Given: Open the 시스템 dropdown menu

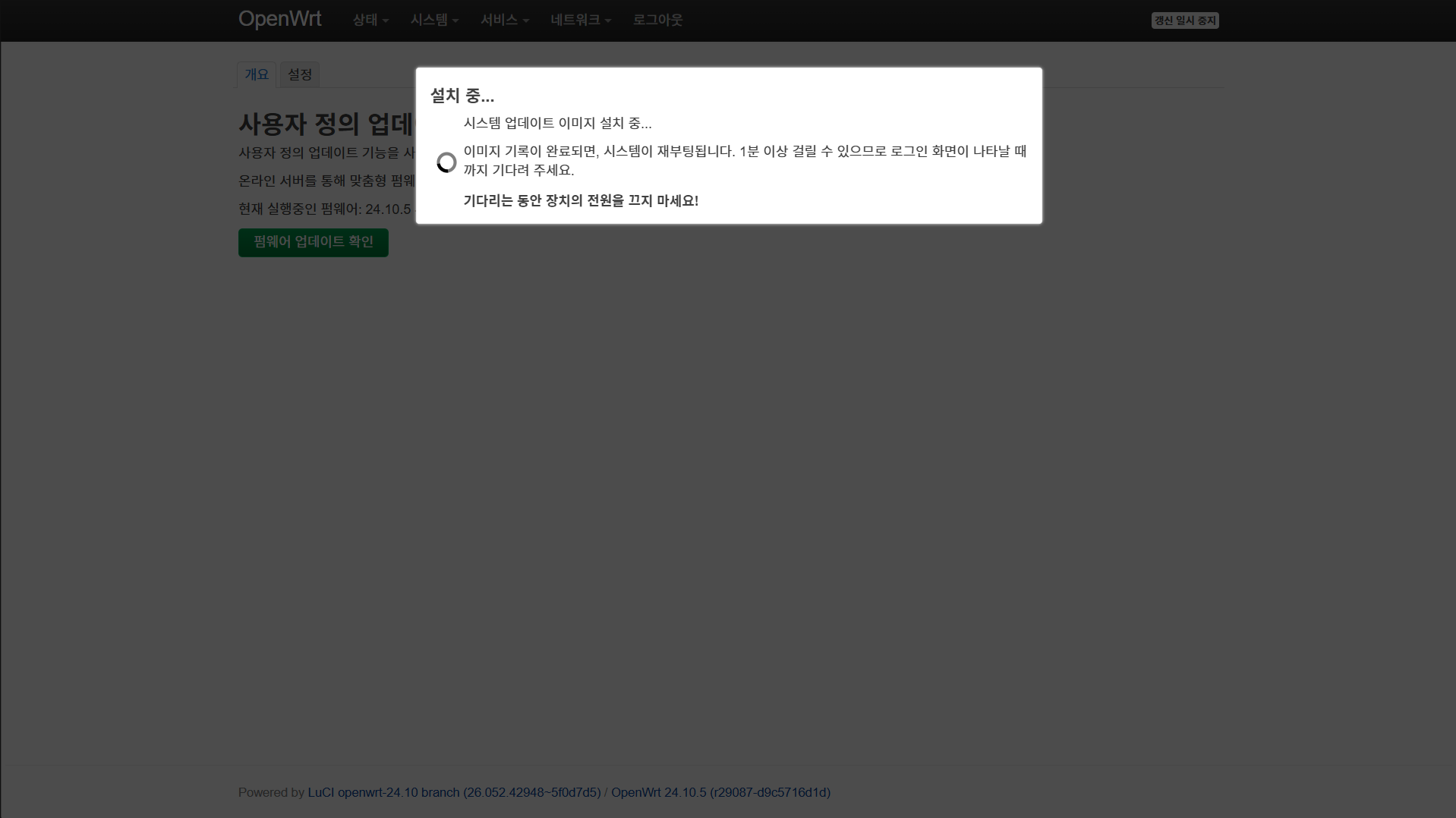Looking at the screenshot, I should (433, 20).
